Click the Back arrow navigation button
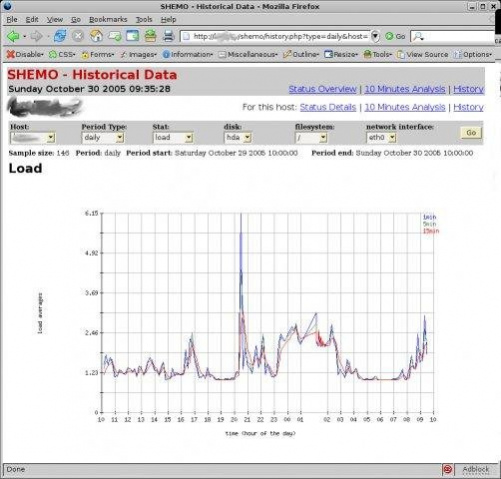This screenshot has width=501, height=479. [x=13, y=36]
